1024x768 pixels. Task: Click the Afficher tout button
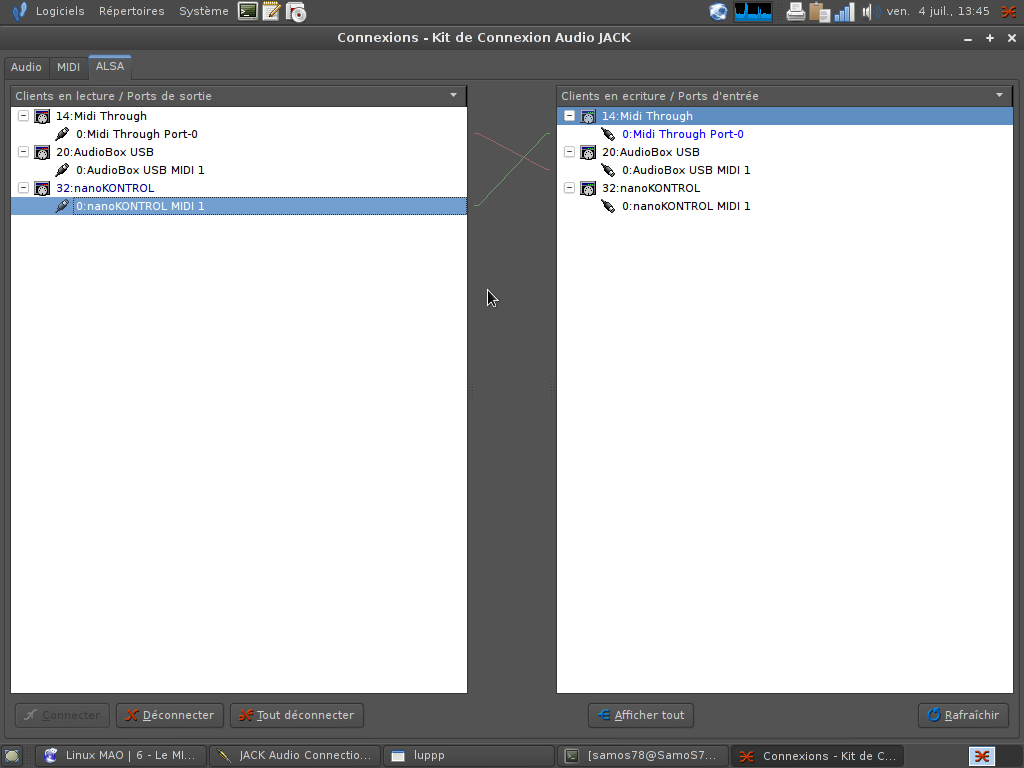click(x=641, y=715)
